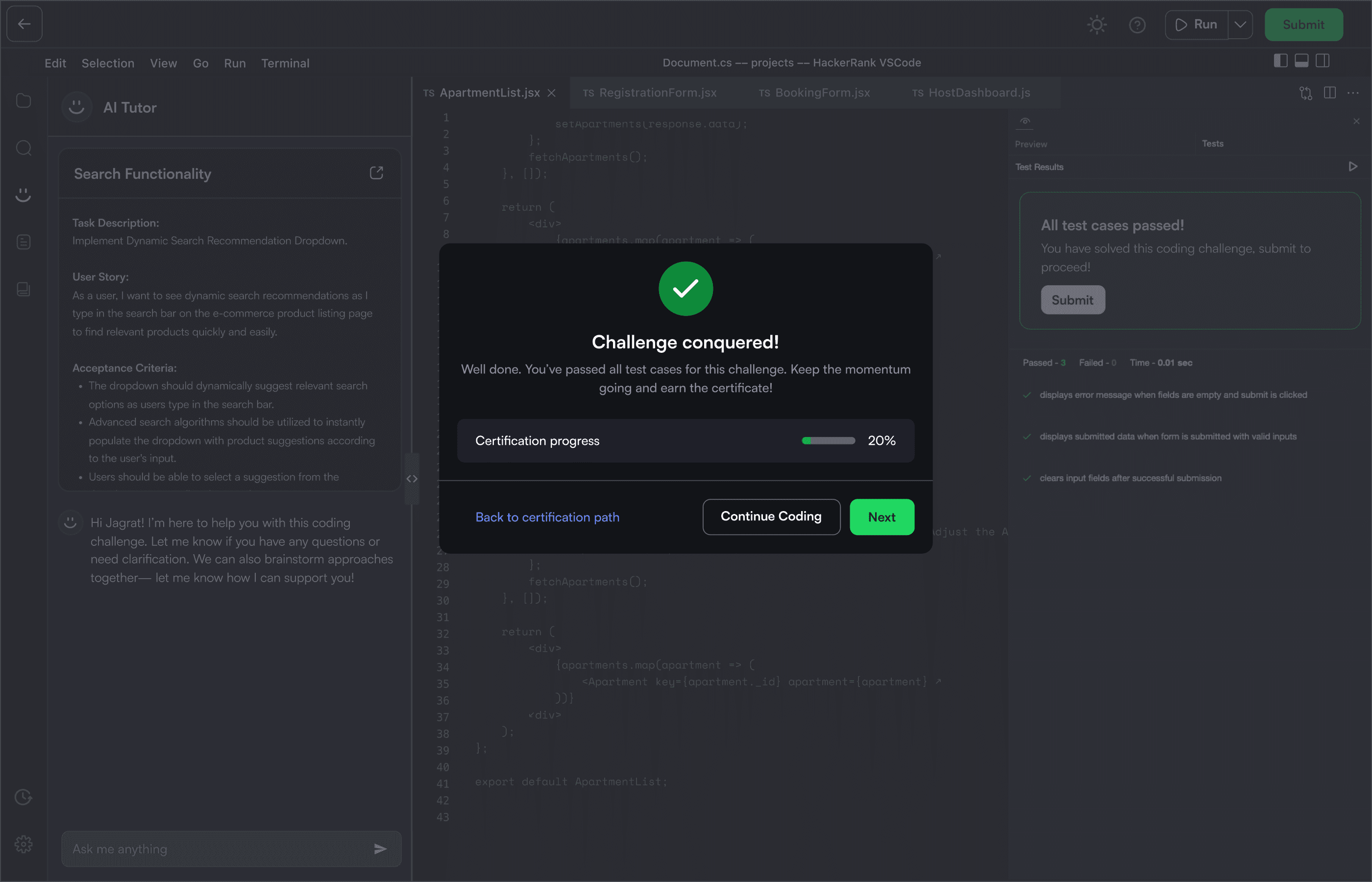Pop out Search Functionality task card
The height and width of the screenshot is (882, 1372).
tap(376, 173)
